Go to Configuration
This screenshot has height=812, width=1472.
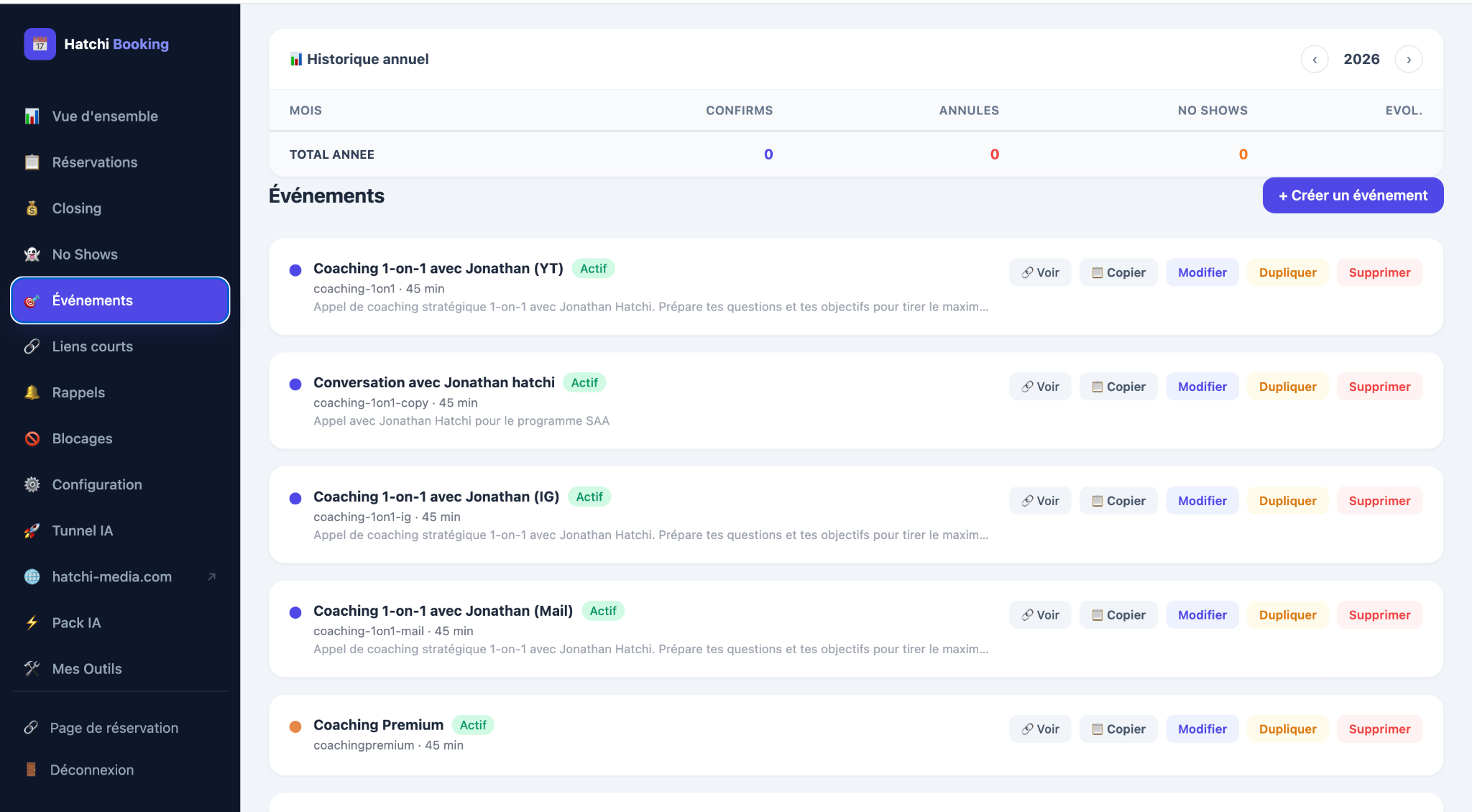[x=120, y=484]
